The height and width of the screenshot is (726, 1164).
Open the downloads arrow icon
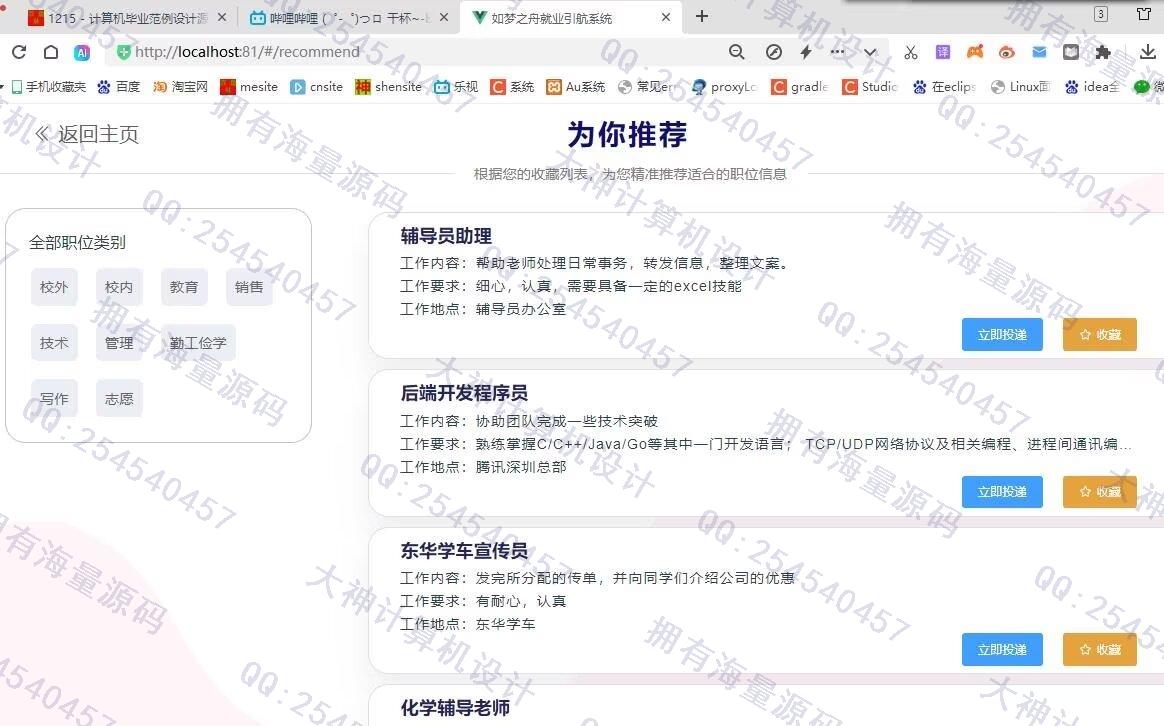[1148, 52]
